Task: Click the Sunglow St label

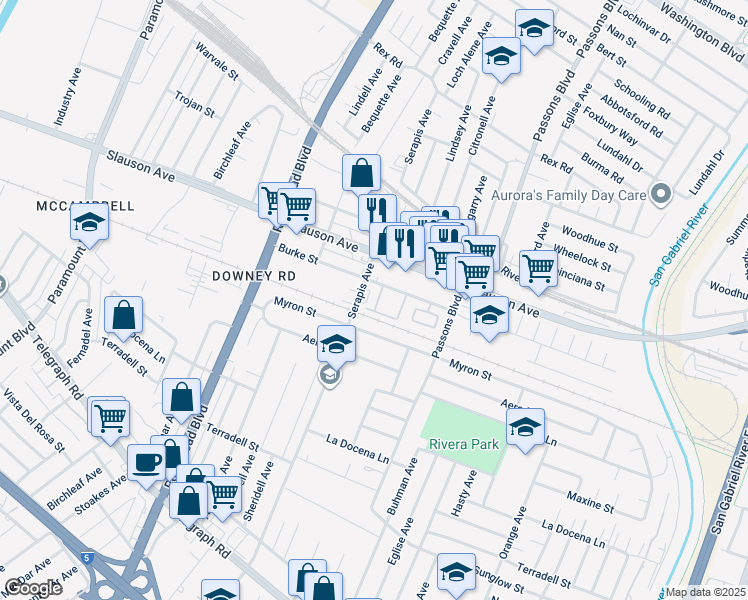Action: pyautogui.click(x=499, y=579)
